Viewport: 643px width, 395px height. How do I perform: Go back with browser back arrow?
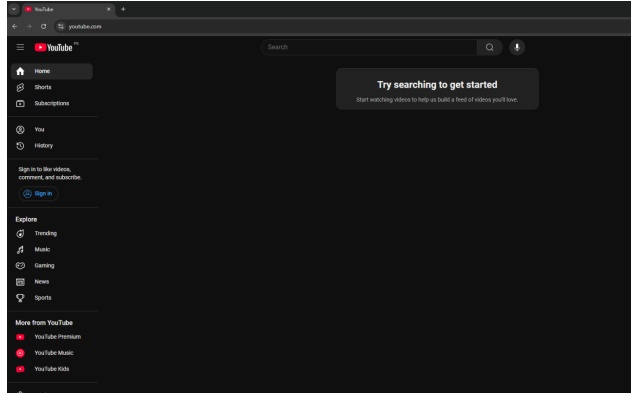tap(15, 26)
